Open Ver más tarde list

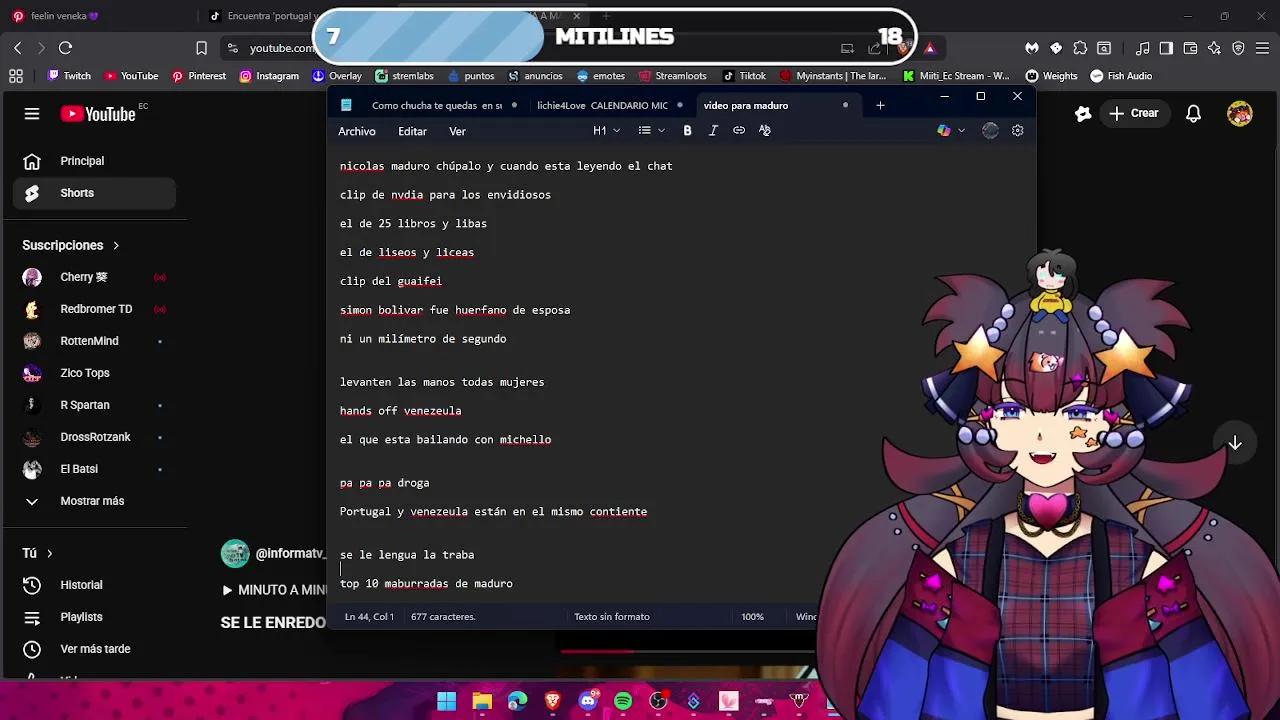95,649
